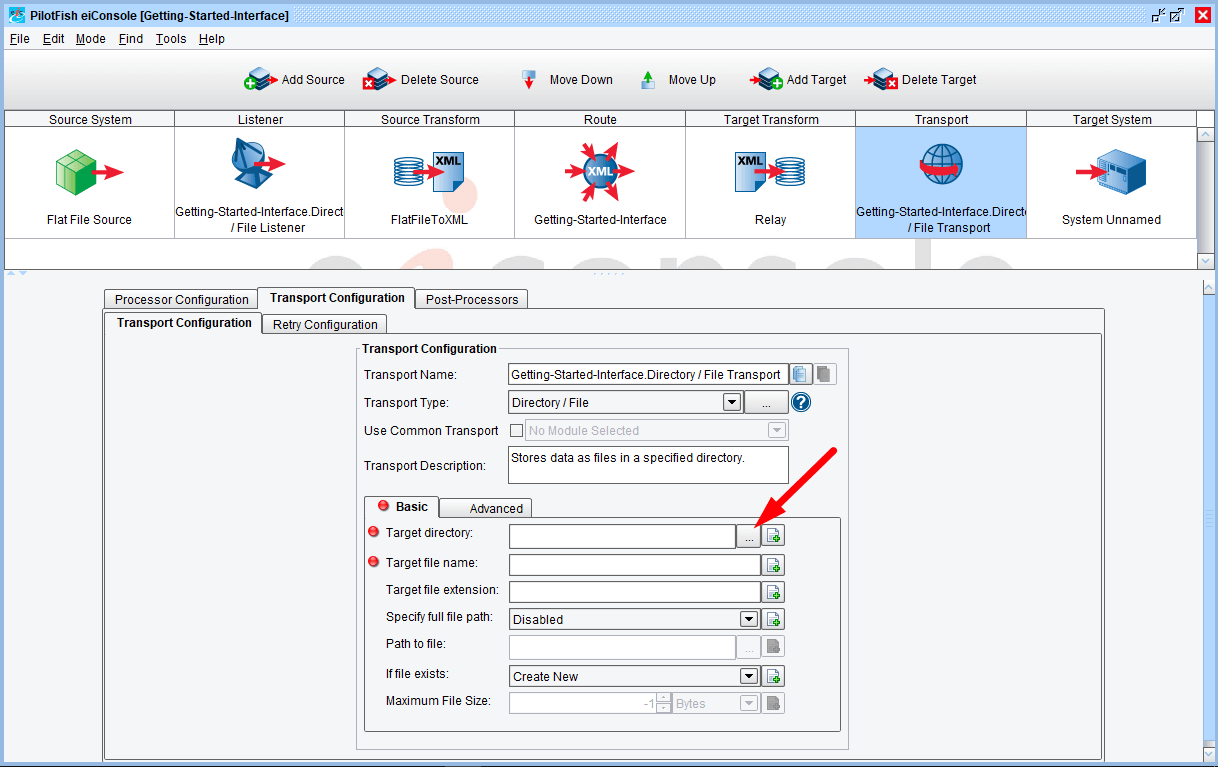Viewport: 1218px width, 767px height.
Task: Click the Listener column header
Action: (x=260, y=119)
